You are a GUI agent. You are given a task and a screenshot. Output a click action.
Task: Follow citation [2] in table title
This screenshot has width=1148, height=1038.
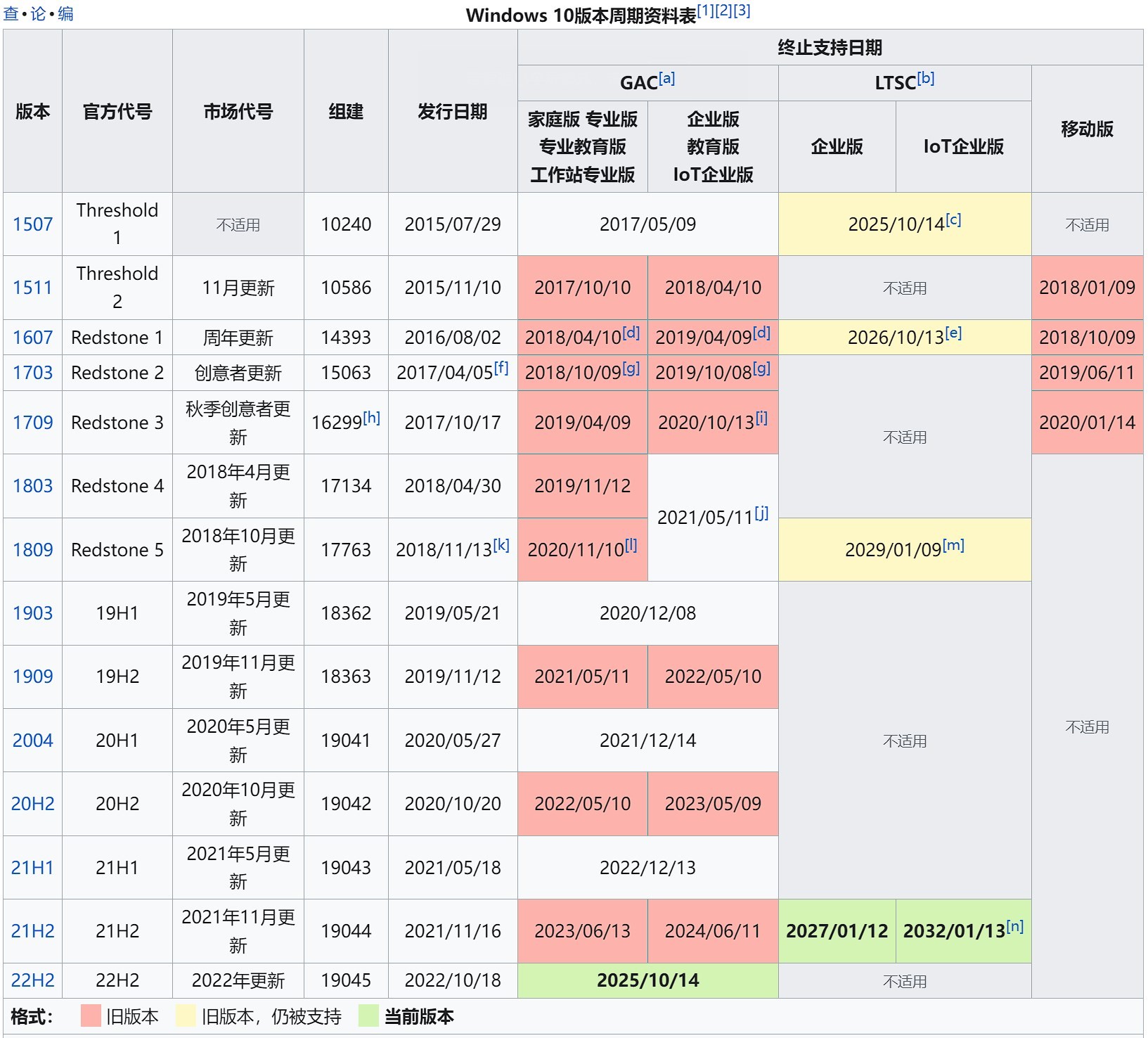click(x=723, y=11)
